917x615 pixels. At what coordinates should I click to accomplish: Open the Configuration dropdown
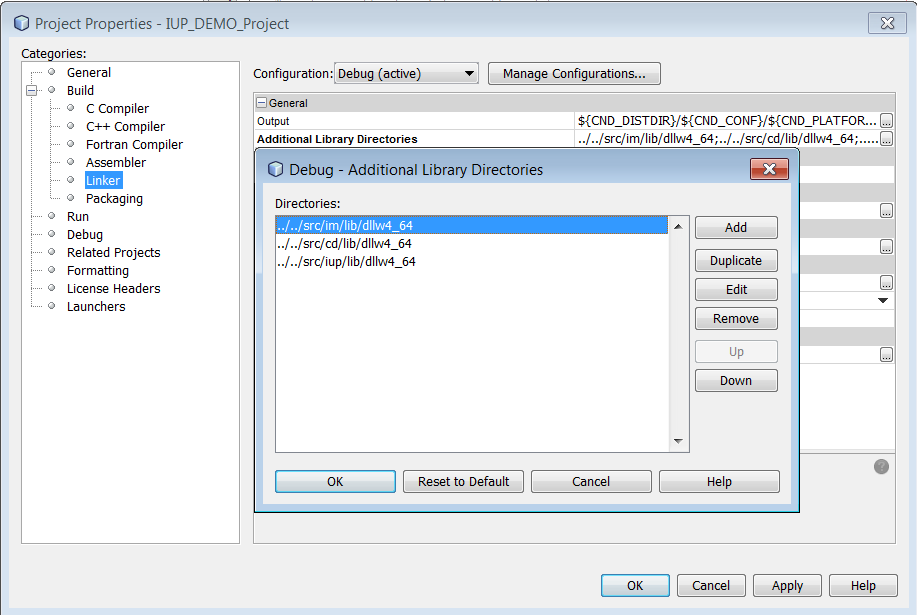[406, 74]
